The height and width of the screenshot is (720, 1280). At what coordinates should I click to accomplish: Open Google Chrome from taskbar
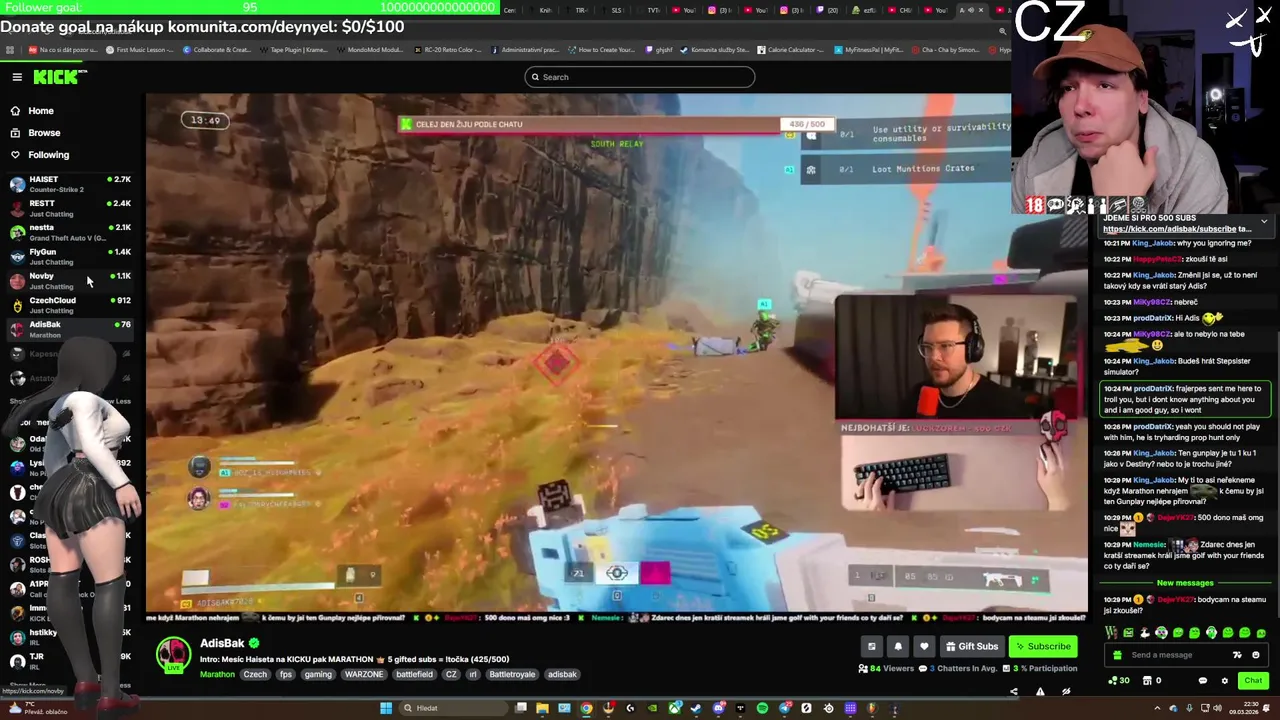[x=586, y=708]
